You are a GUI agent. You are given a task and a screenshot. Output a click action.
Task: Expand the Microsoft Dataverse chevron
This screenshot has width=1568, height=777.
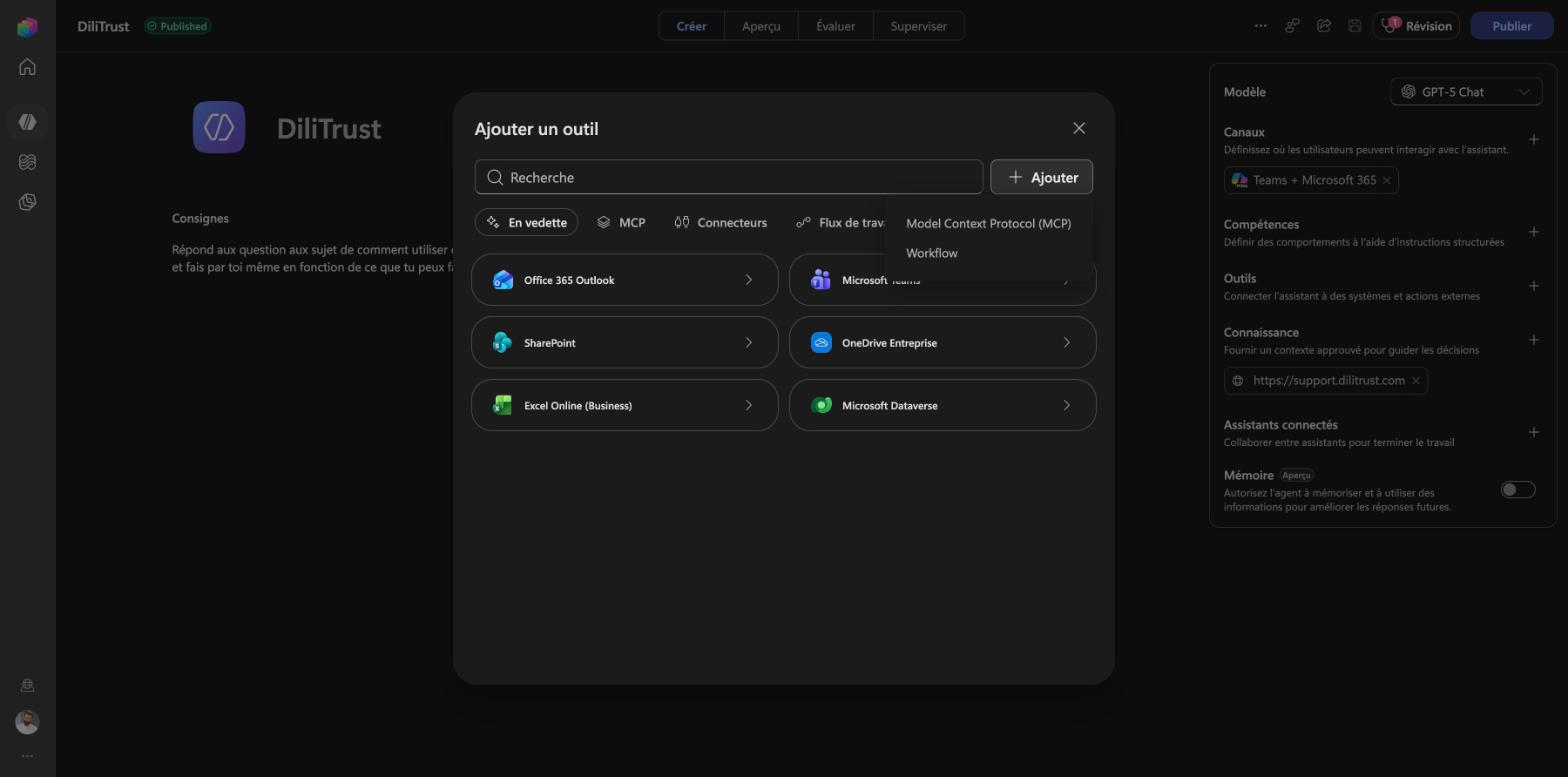pyautogui.click(x=1066, y=405)
